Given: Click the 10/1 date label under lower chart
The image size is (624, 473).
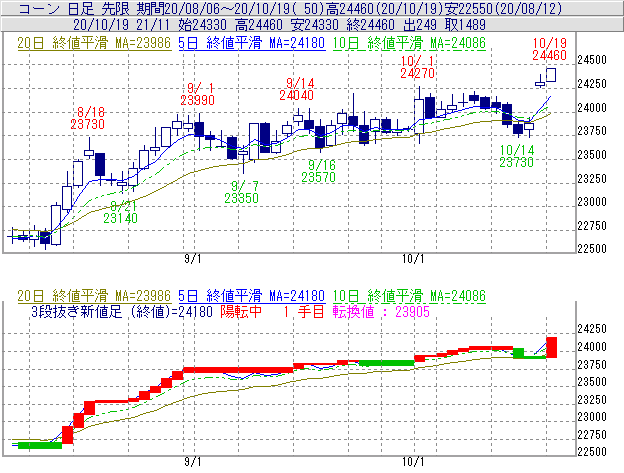Looking at the screenshot, I should [x=413, y=462].
